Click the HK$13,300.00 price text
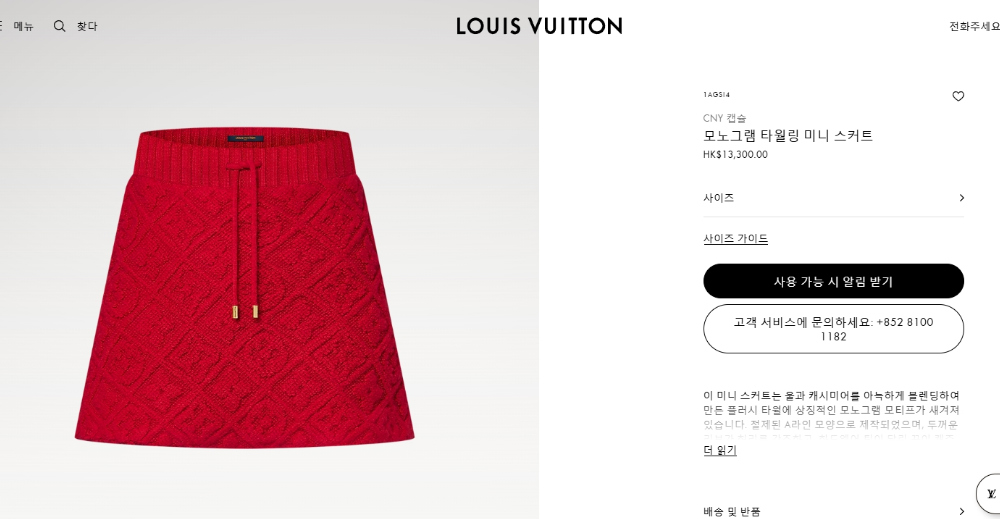The height and width of the screenshot is (519, 1000). pos(735,154)
